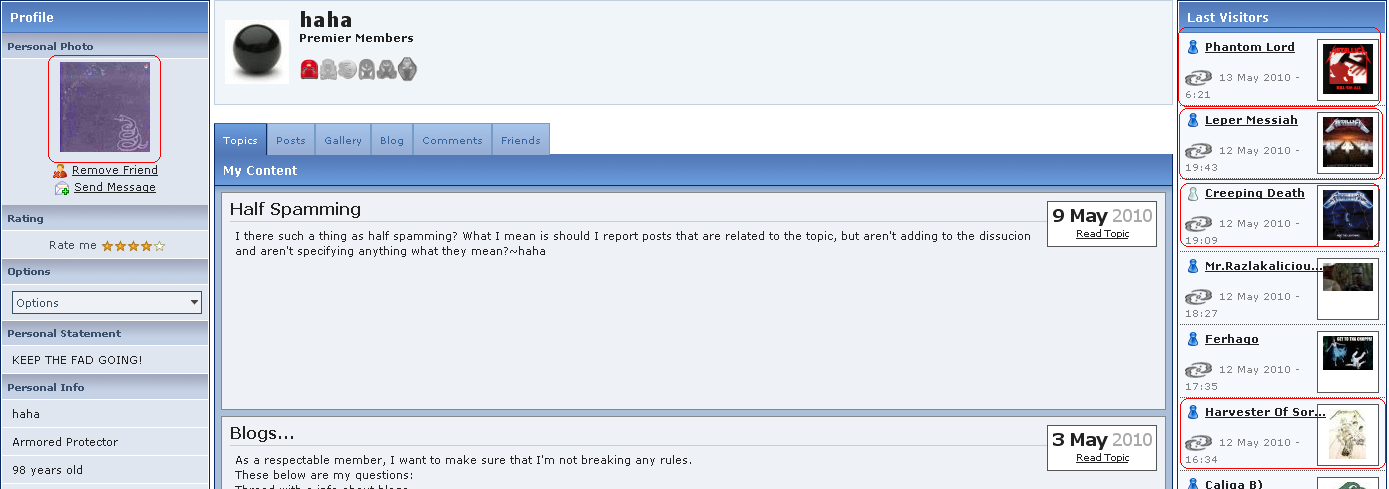Open the Options dropdown

(x=107, y=302)
